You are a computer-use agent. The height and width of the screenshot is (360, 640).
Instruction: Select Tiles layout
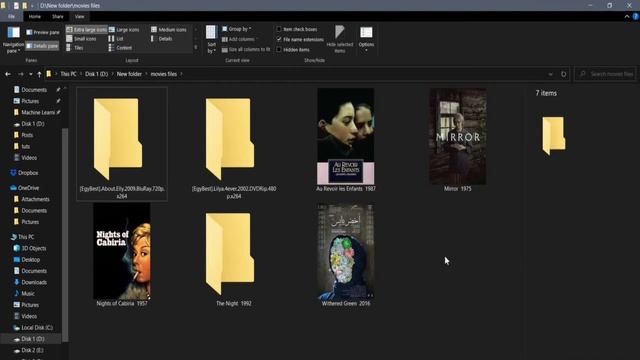75,48
